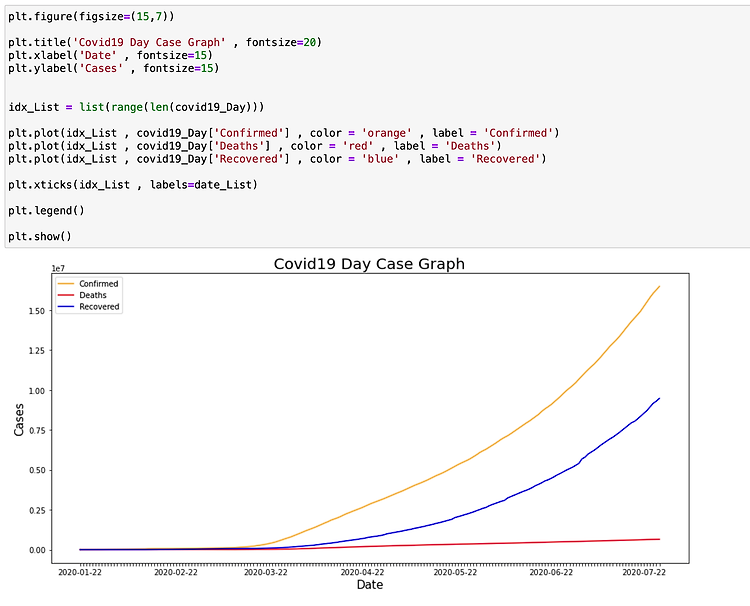Screen dimensions: 750x606
Task: Click the x-axis tick label 2020-03-22
Action: (265, 573)
